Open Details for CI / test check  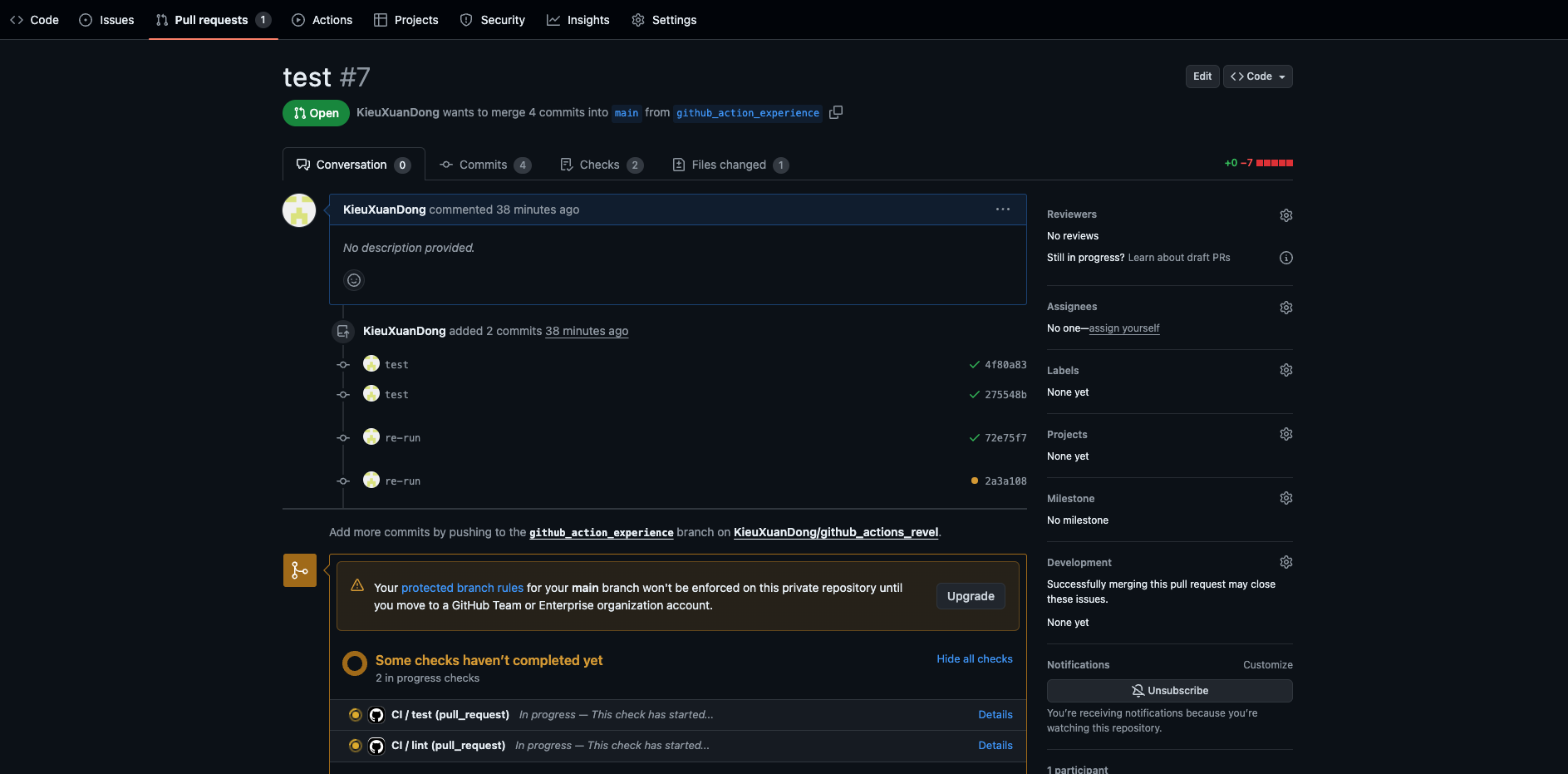coord(995,715)
